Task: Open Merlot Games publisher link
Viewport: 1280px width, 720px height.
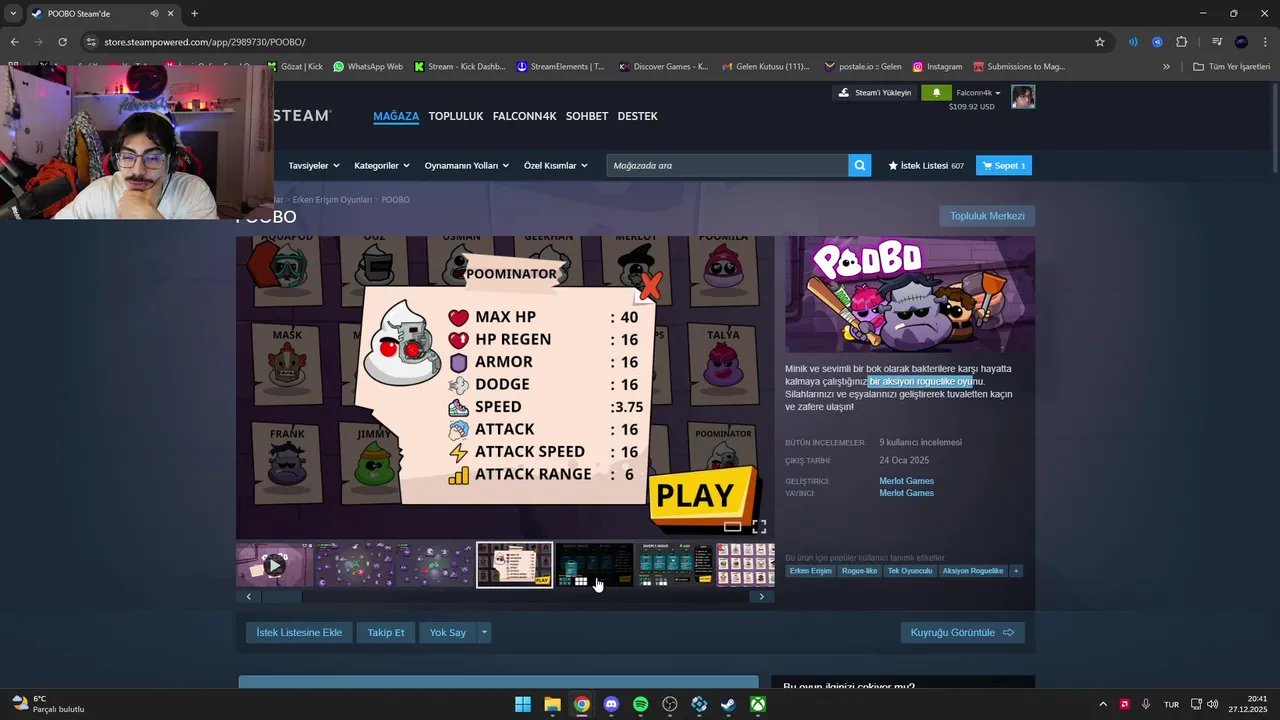Action: click(x=906, y=493)
